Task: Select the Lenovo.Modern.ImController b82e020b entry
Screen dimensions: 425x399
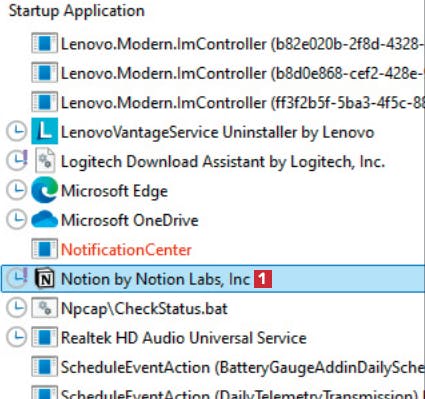Action: [243, 44]
